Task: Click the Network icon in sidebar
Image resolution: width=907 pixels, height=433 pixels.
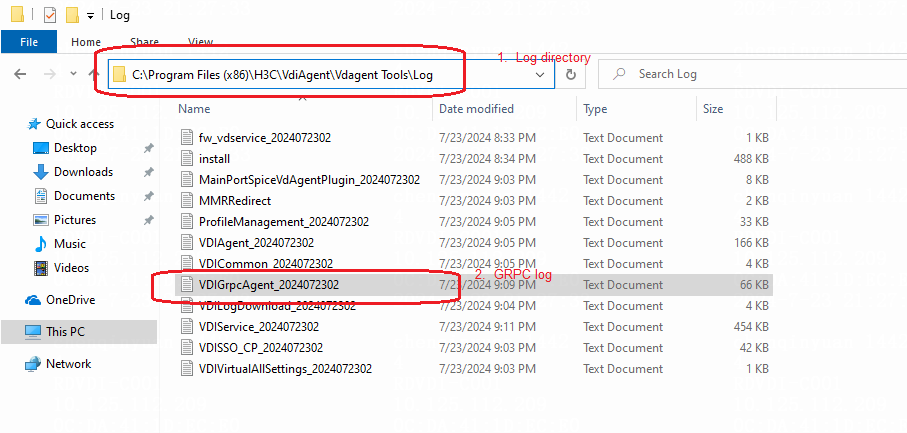Action: tap(33, 364)
